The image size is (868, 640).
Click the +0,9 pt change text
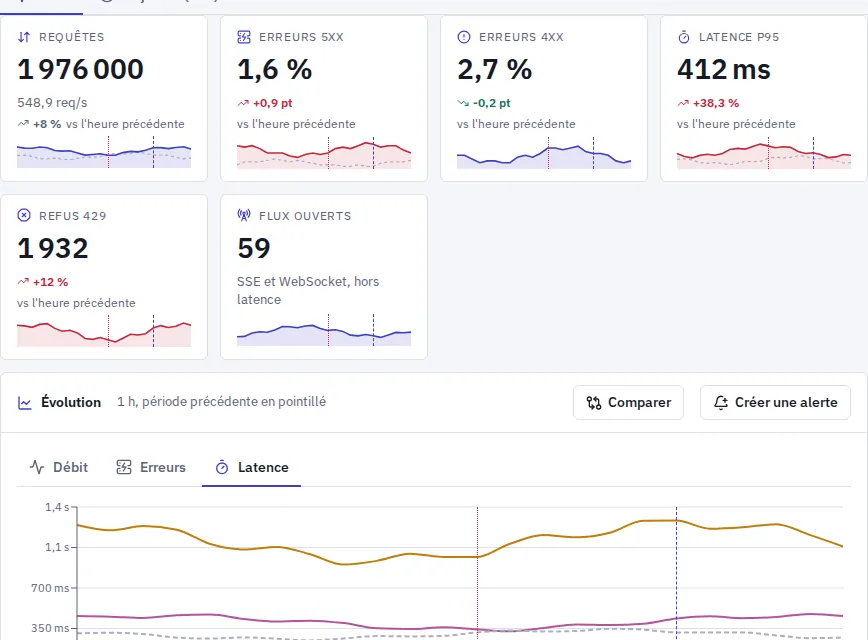pos(272,103)
